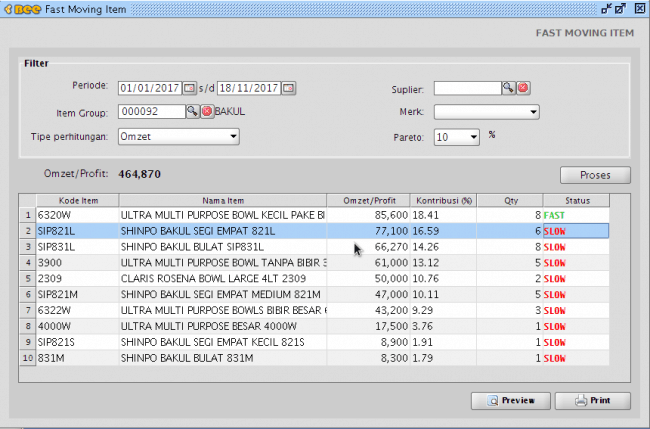650x429 pixels.
Task: Click the Proses button
Action: pyautogui.click(x=595, y=175)
